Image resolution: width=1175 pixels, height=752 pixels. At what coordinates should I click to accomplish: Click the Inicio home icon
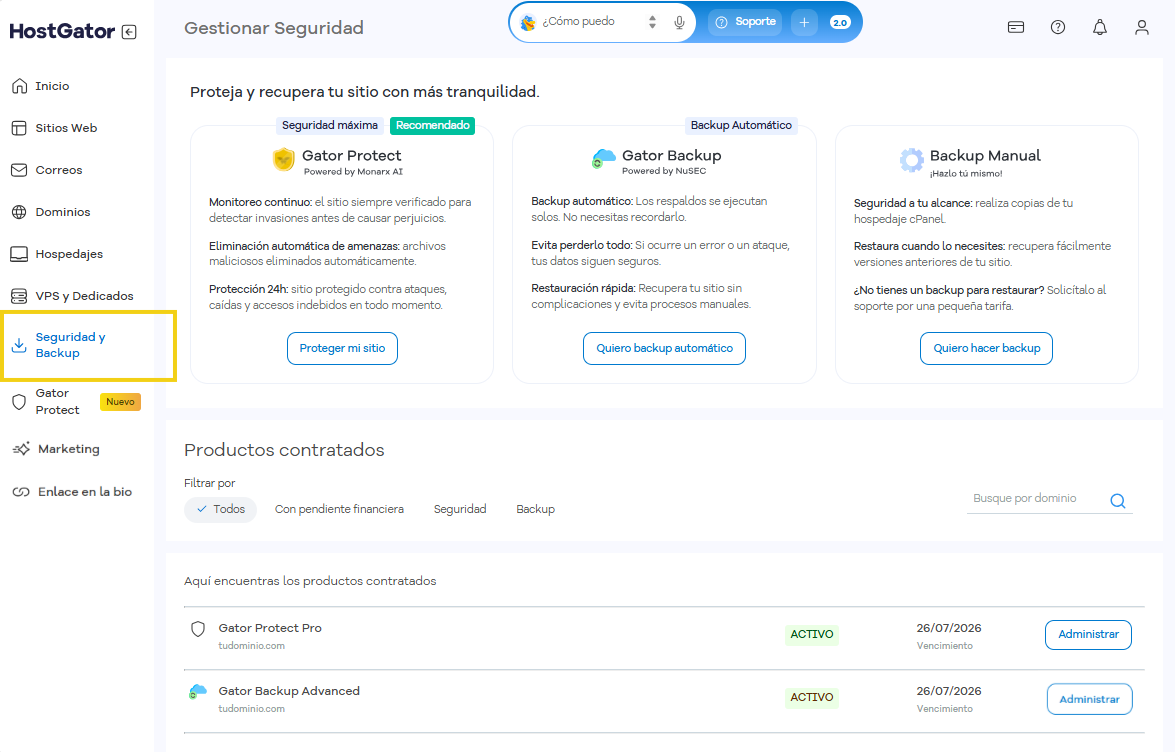point(19,86)
